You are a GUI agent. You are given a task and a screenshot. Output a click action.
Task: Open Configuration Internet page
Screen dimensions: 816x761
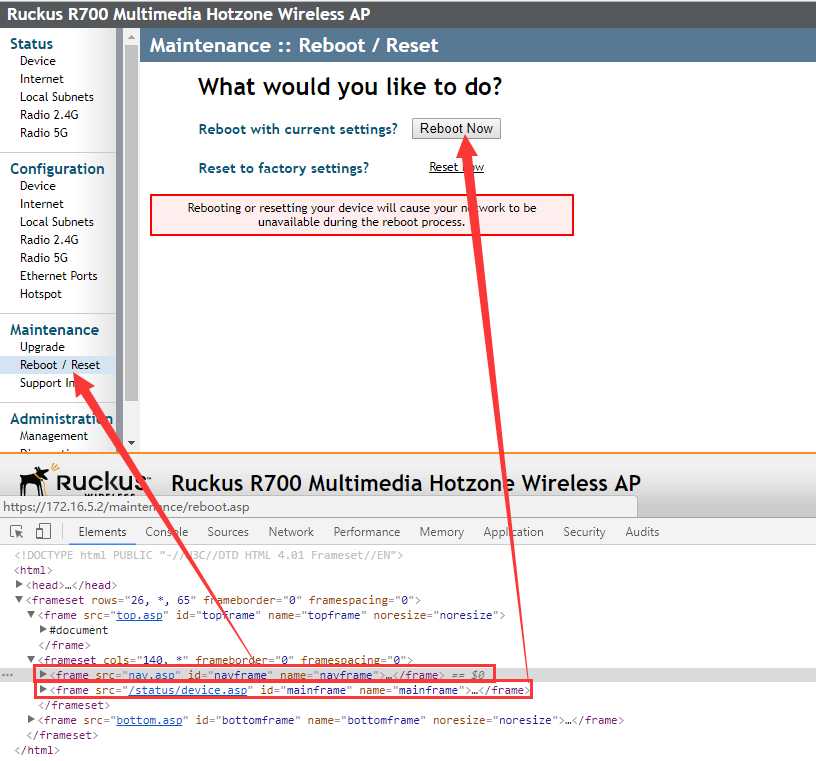tap(42, 204)
